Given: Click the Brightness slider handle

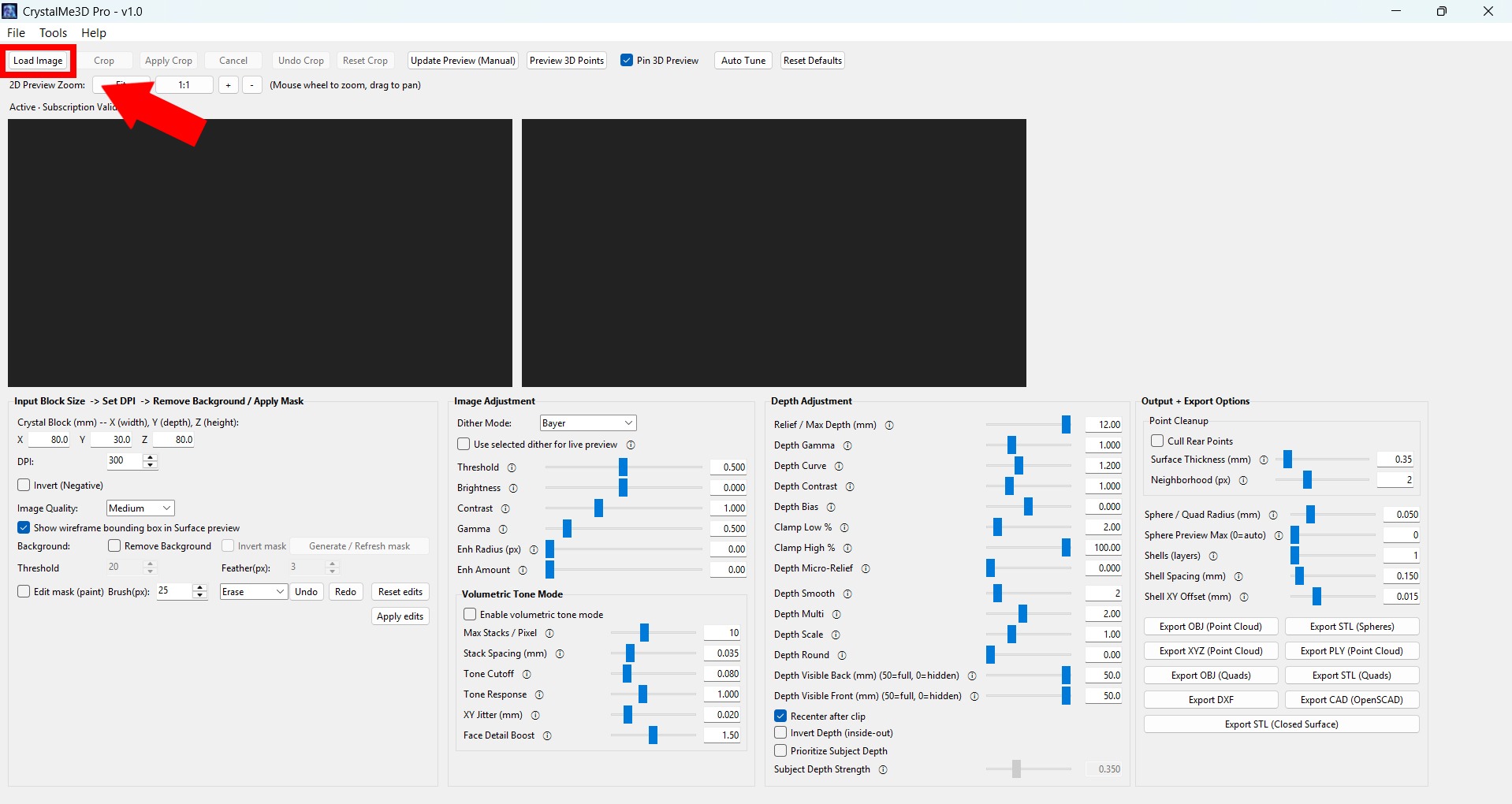Looking at the screenshot, I should tap(623, 488).
